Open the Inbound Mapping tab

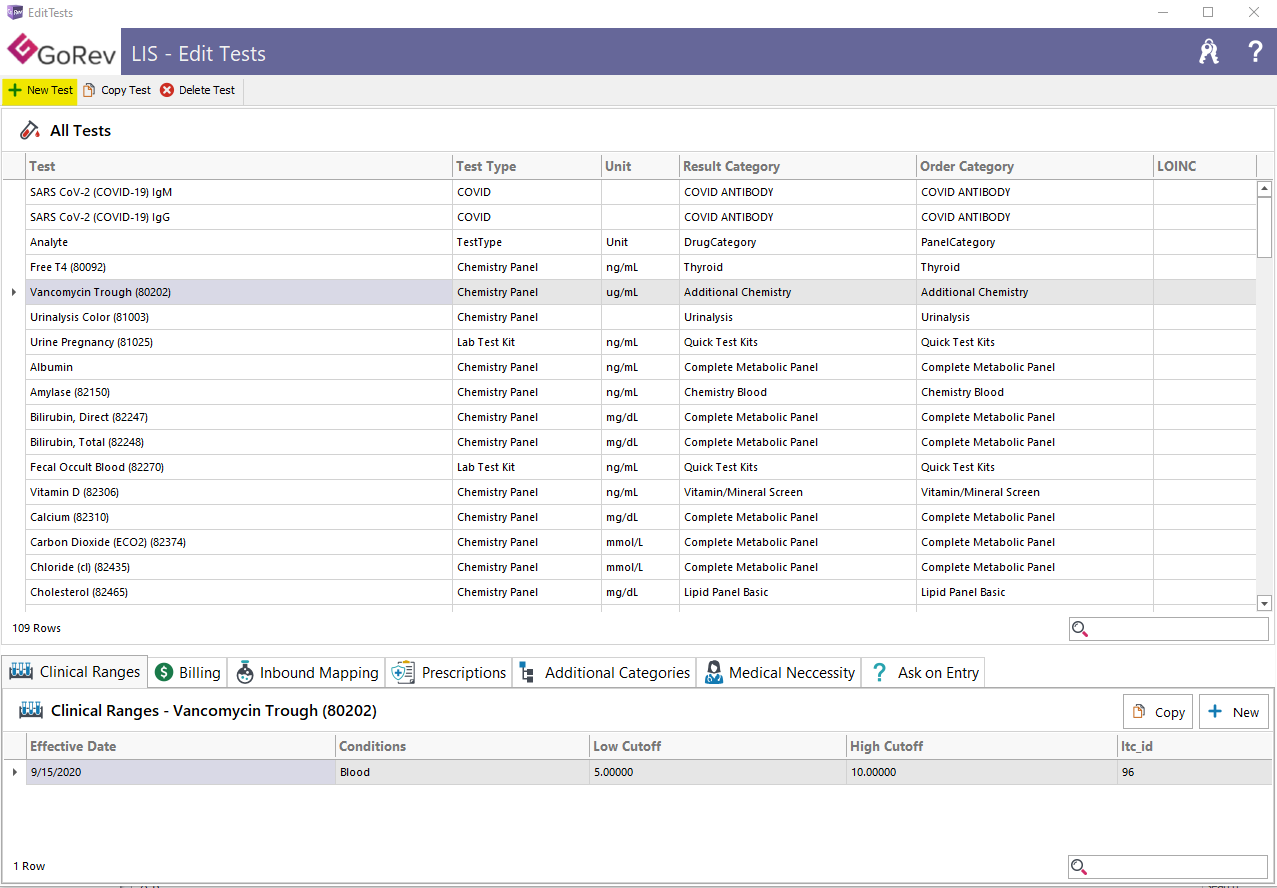point(307,673)
